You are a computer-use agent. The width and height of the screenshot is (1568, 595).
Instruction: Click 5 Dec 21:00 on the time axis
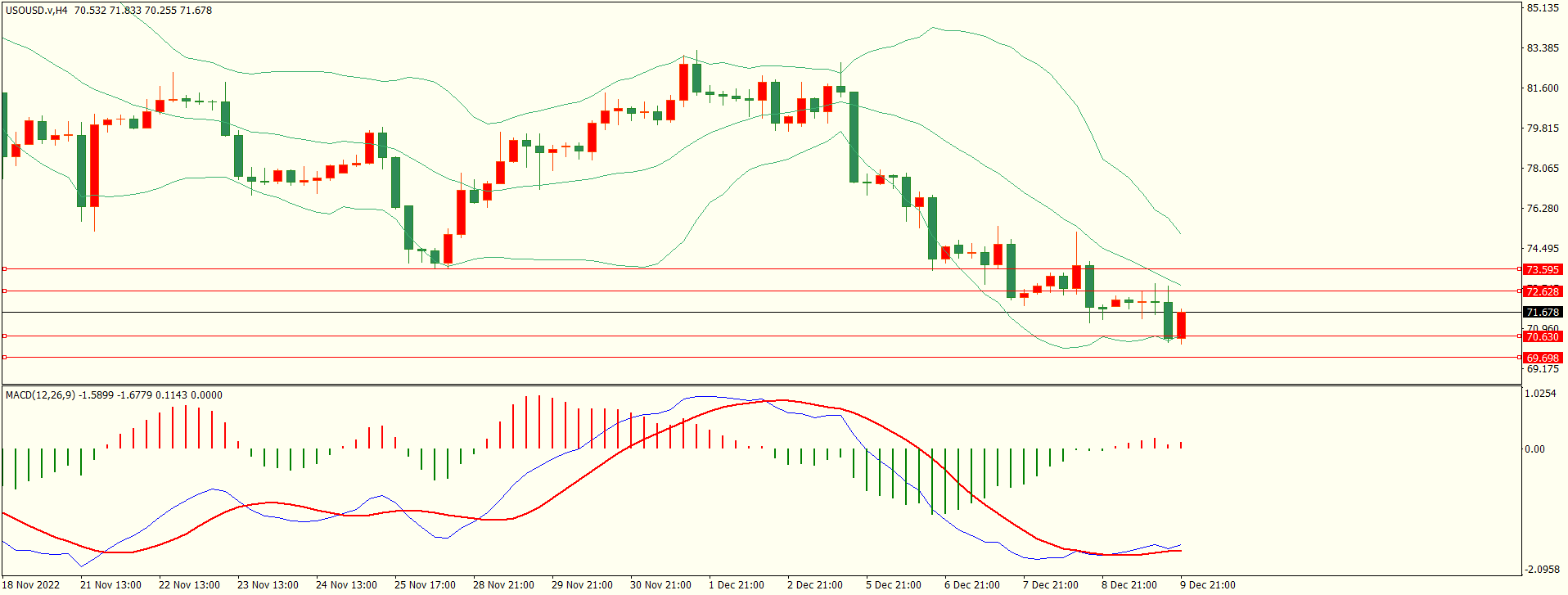click(x=894, y=584)
